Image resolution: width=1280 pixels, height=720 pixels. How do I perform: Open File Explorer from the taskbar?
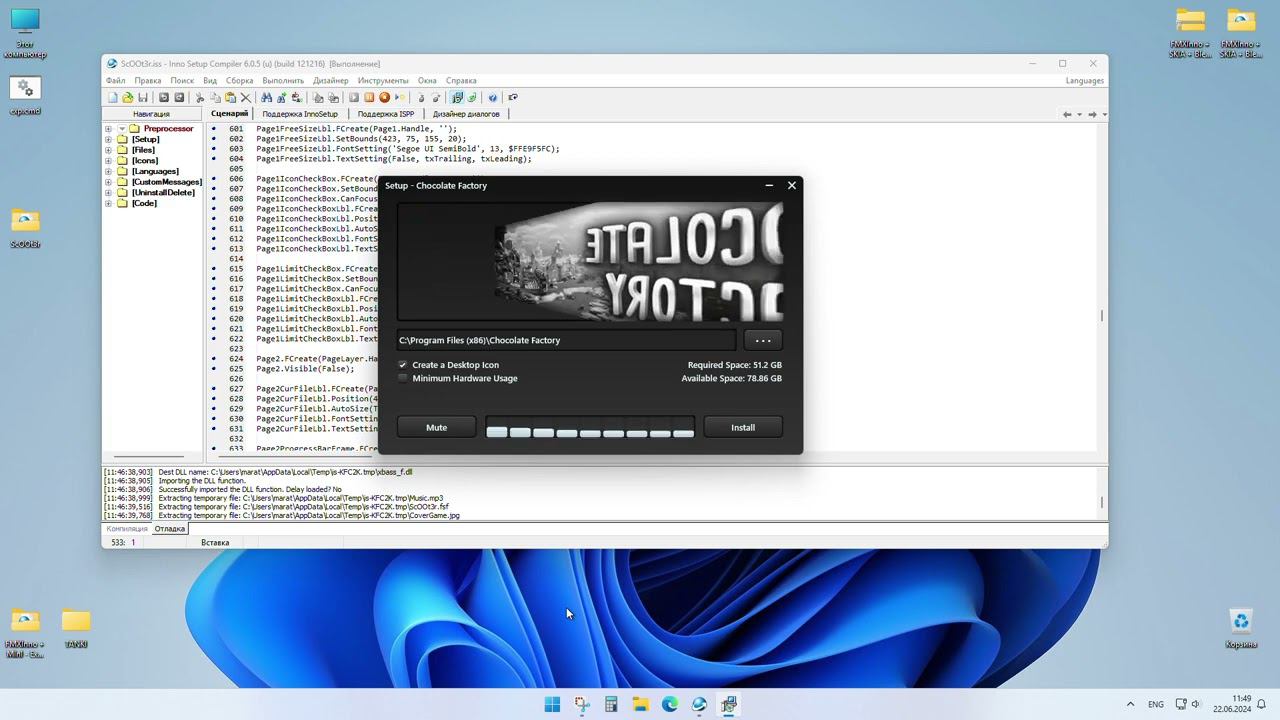click(640, 704)
